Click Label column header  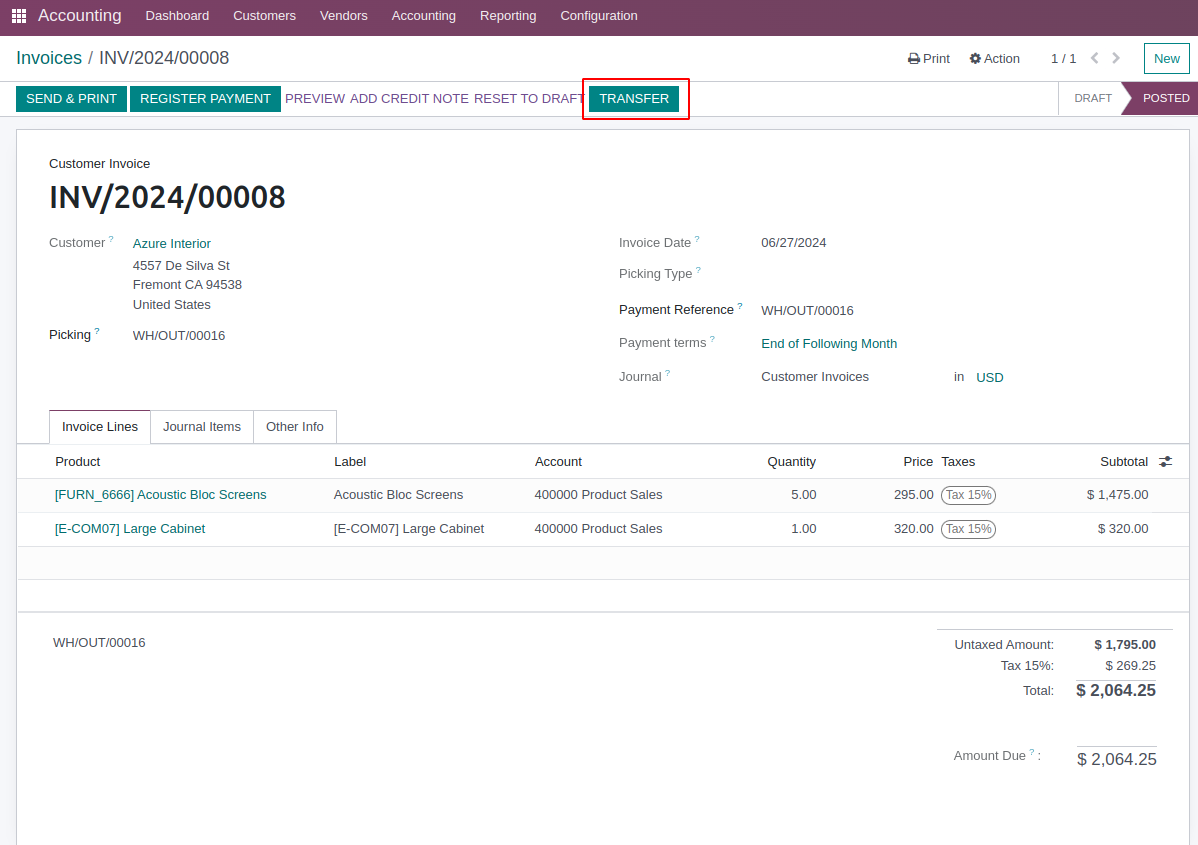tap(350, 461)
